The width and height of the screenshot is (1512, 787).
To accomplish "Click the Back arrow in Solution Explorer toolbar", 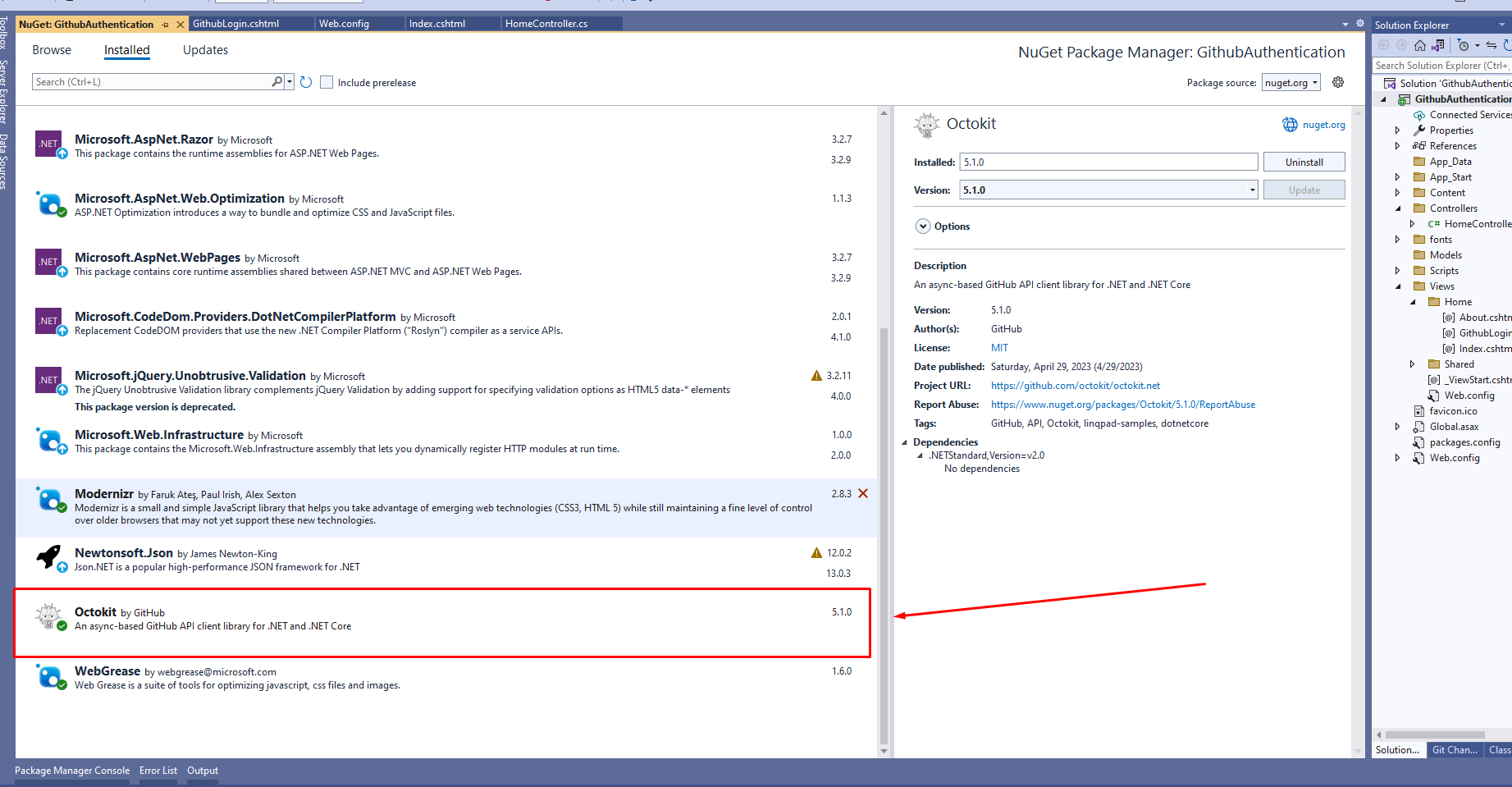I will pyautogui.click(x=1383, y=45).
